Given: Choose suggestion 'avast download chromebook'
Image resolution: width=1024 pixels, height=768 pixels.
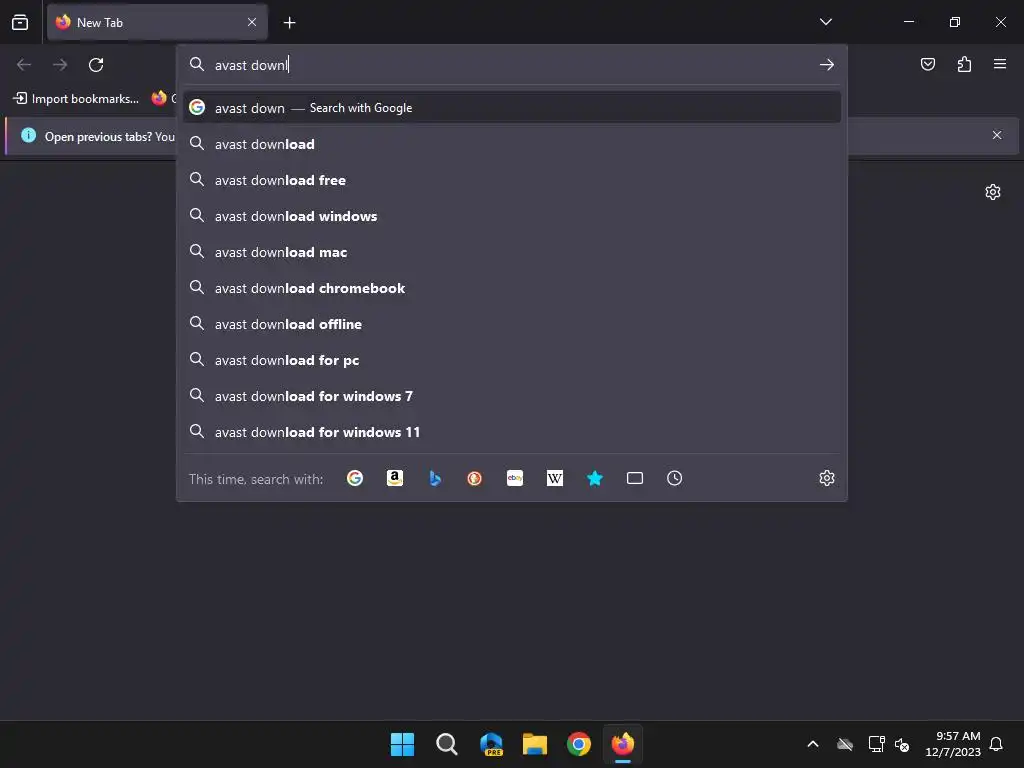Looking at the screenshot, I should point(512,287).
